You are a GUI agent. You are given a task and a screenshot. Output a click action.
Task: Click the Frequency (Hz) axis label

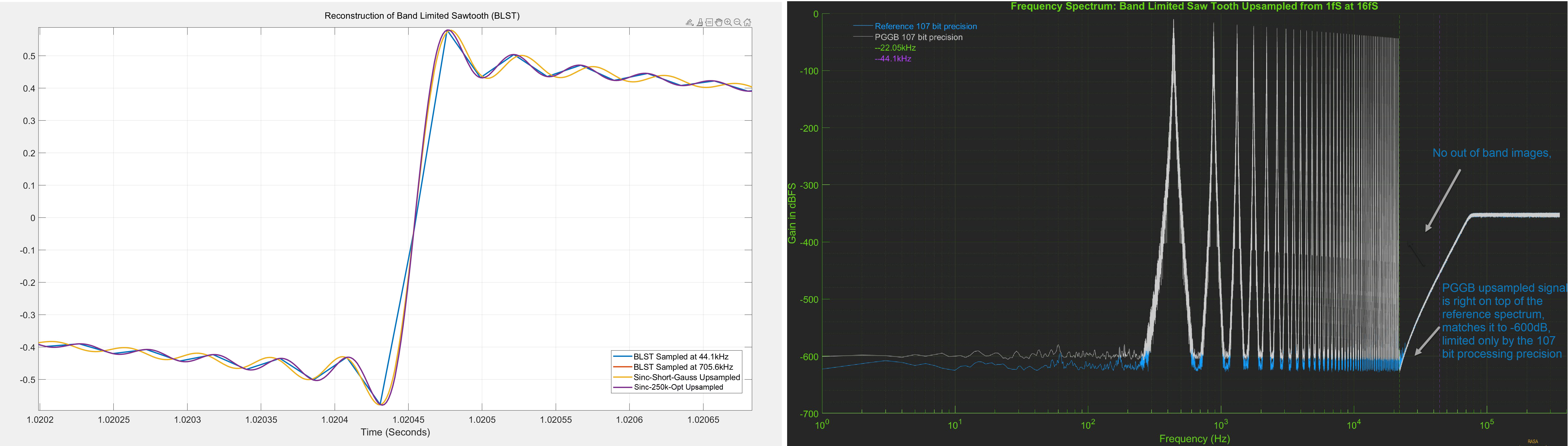[1194, 439]
